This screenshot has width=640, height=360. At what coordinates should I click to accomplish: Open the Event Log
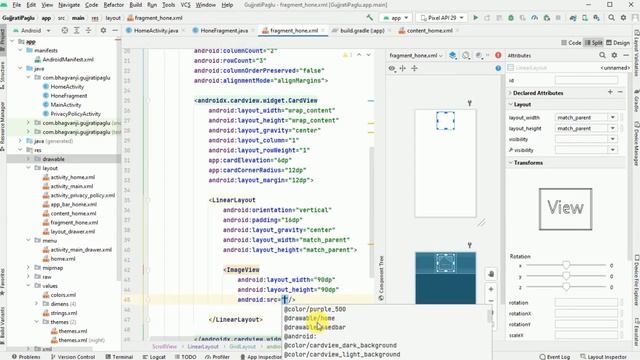pyautogui.click(x=555, y=357)
